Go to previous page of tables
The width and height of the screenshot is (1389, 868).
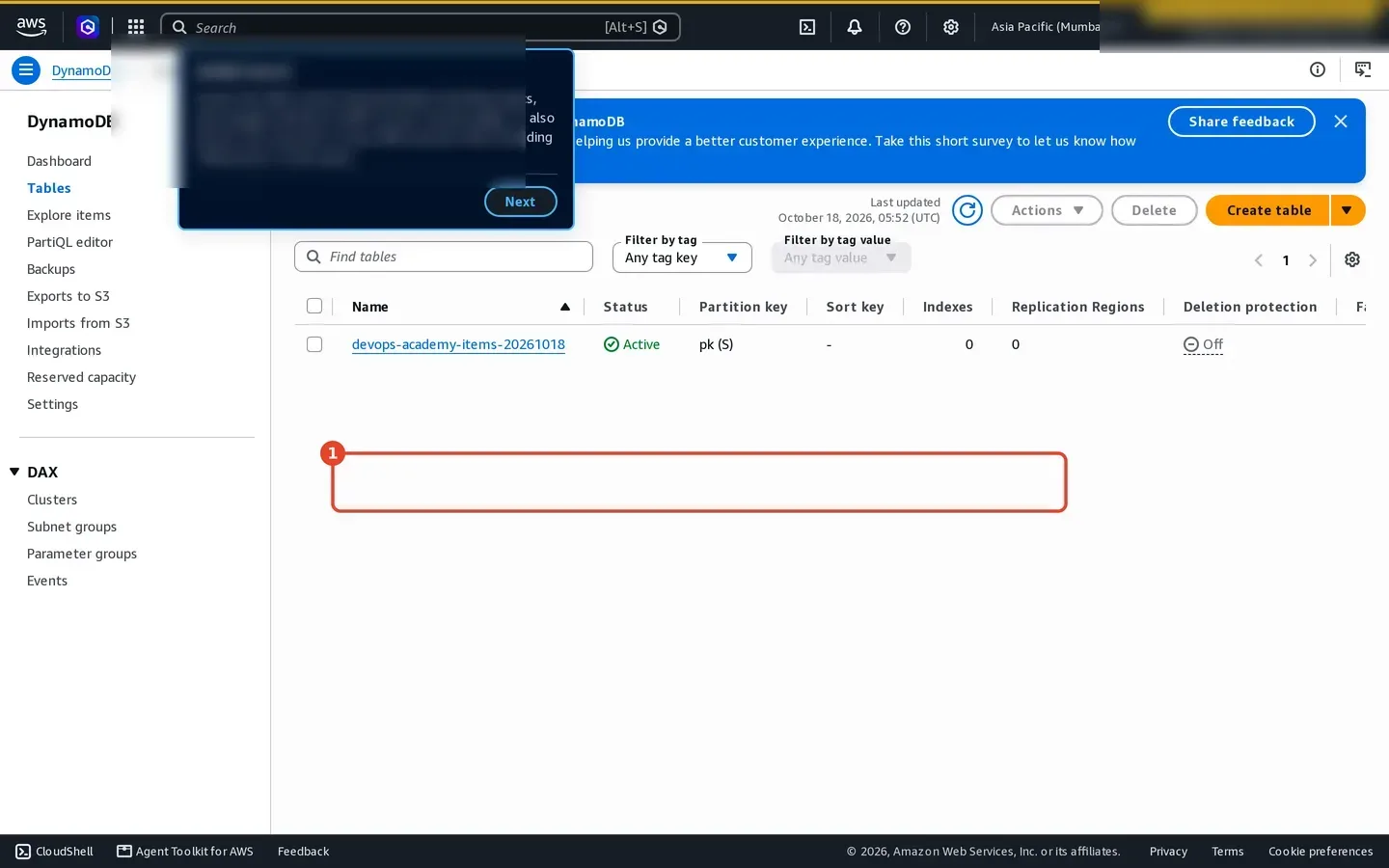[1259, 260]
